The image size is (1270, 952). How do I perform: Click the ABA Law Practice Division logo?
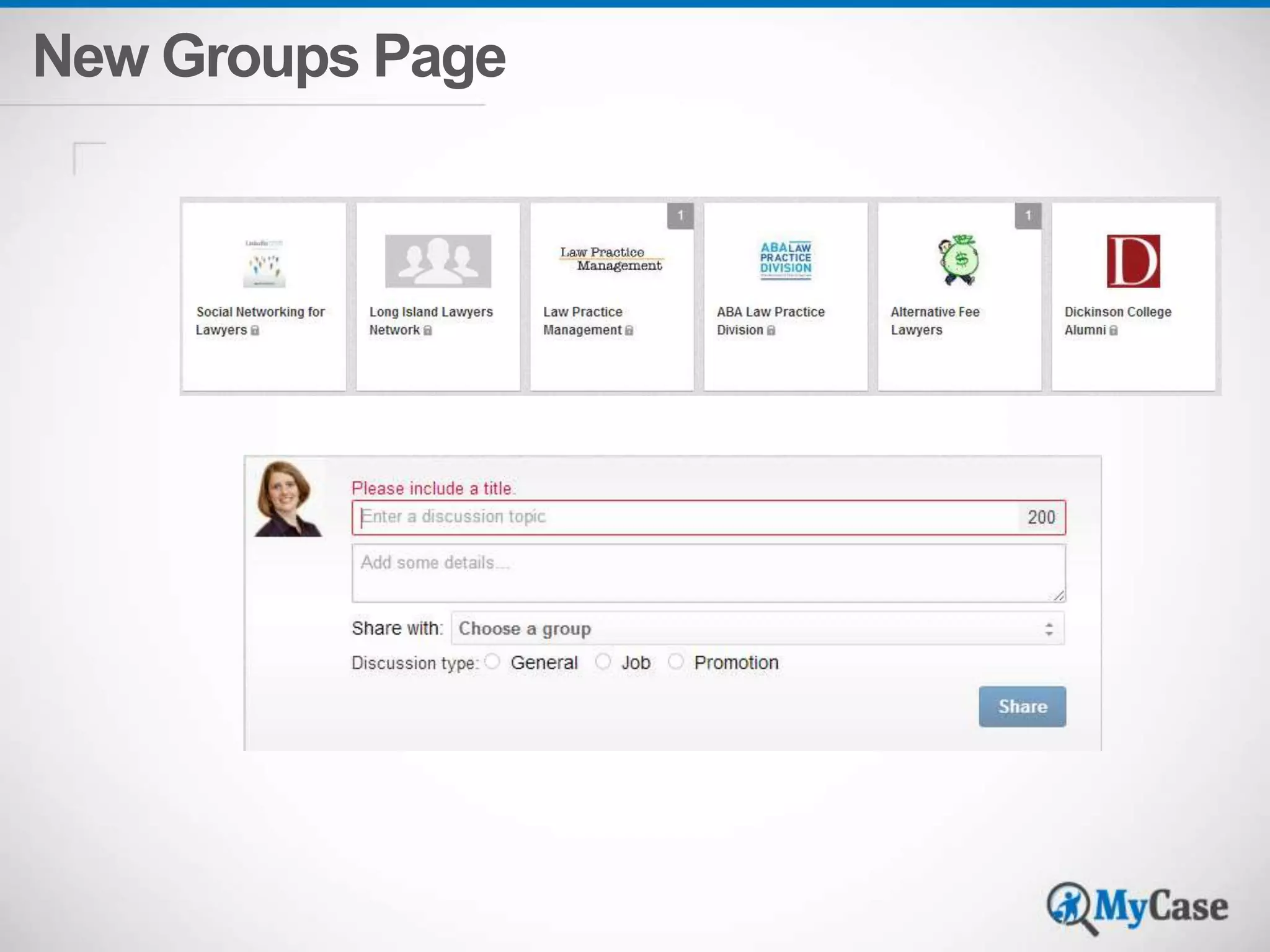point(786,260)
